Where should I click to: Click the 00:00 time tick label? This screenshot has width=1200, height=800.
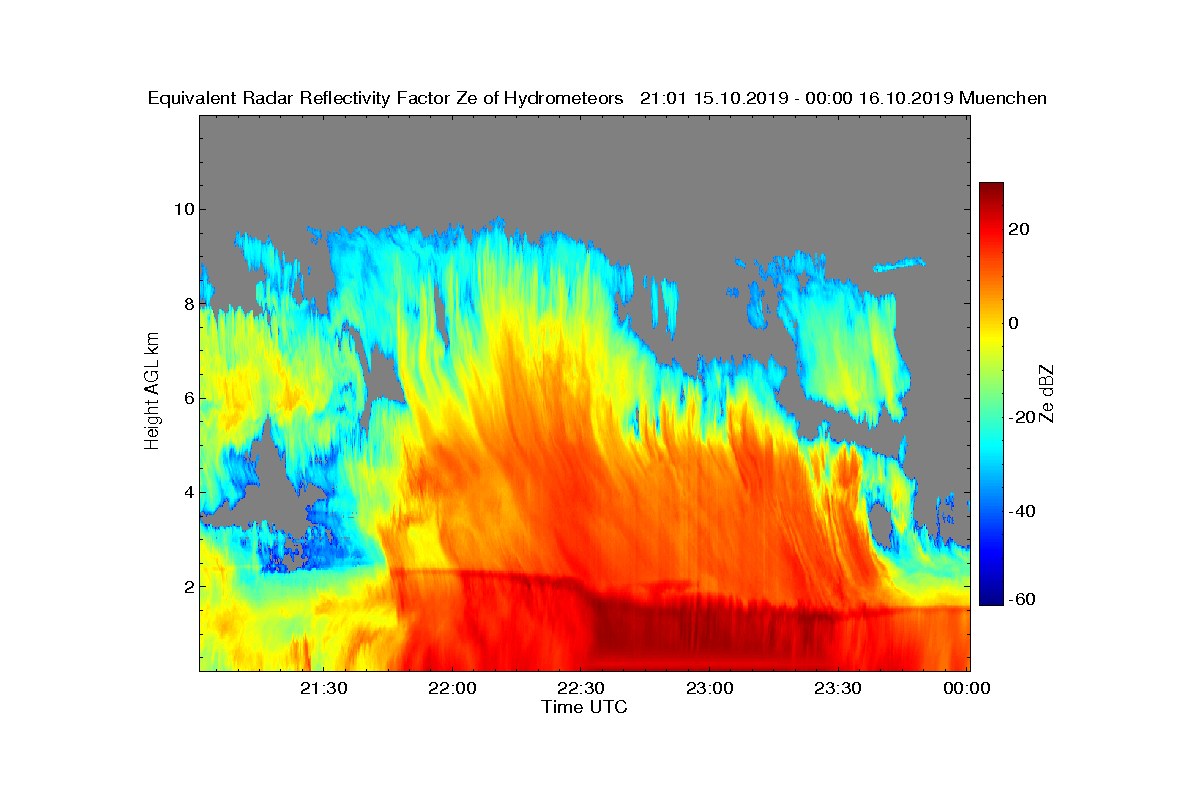(967, 688)
